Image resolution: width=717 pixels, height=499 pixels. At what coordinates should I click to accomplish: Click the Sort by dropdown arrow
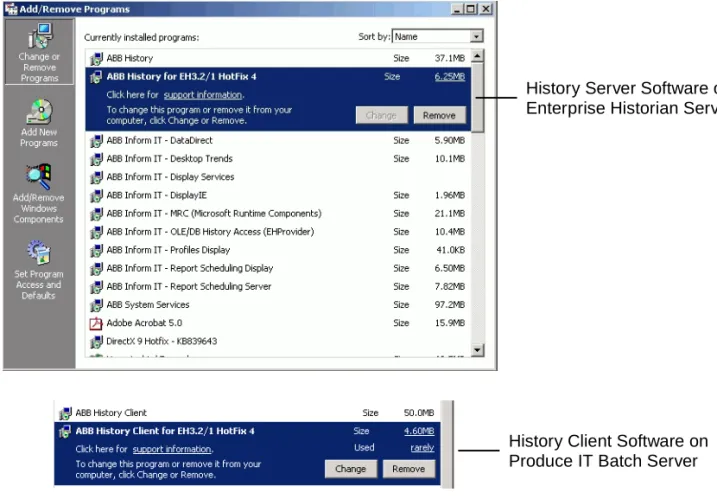click(x=476, y=37)
